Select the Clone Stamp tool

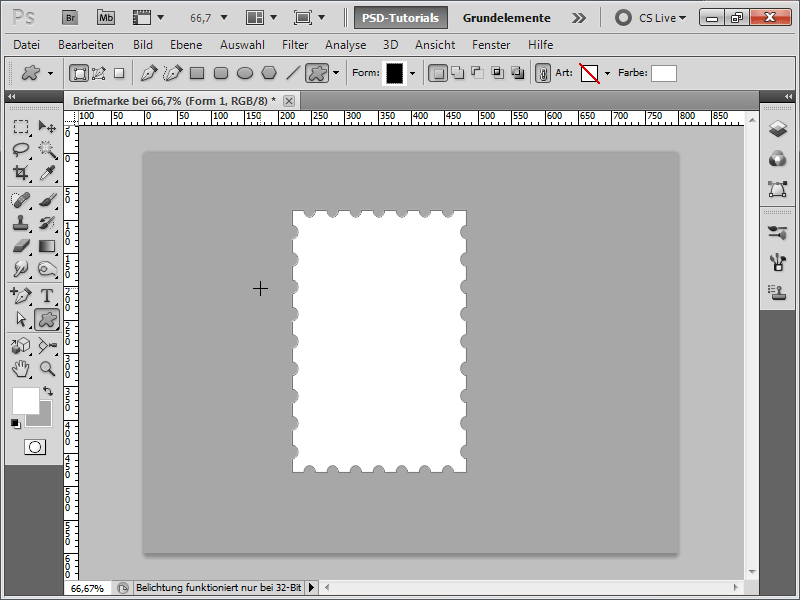tap(21, 223)
